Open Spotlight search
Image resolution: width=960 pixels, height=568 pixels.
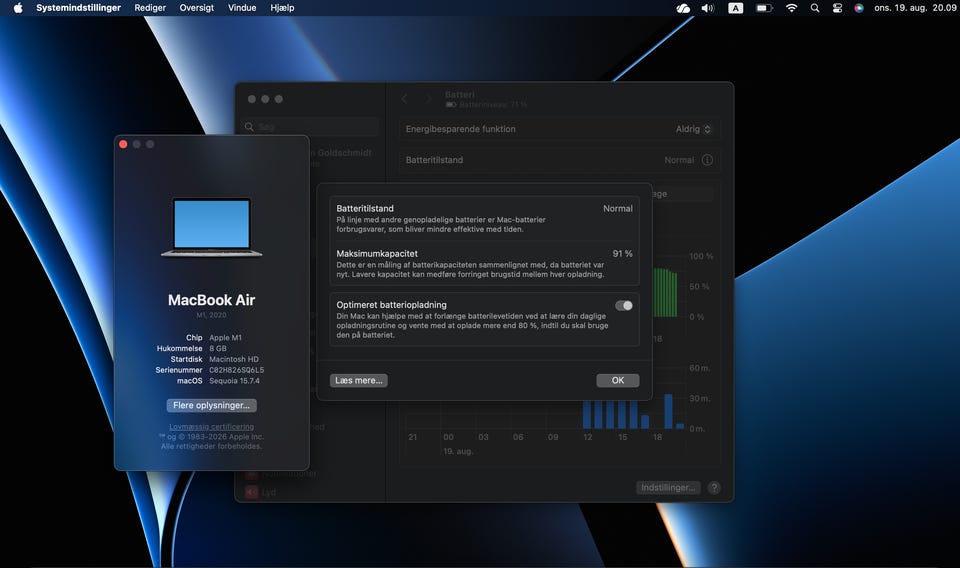pos(815,8)
